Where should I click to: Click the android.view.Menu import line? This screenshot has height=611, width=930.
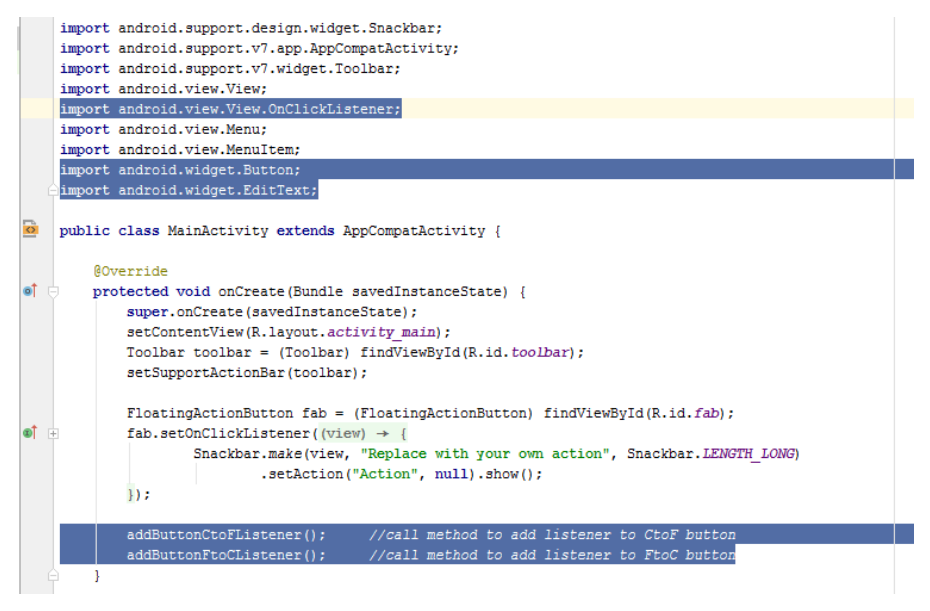(x=164, y=129)
